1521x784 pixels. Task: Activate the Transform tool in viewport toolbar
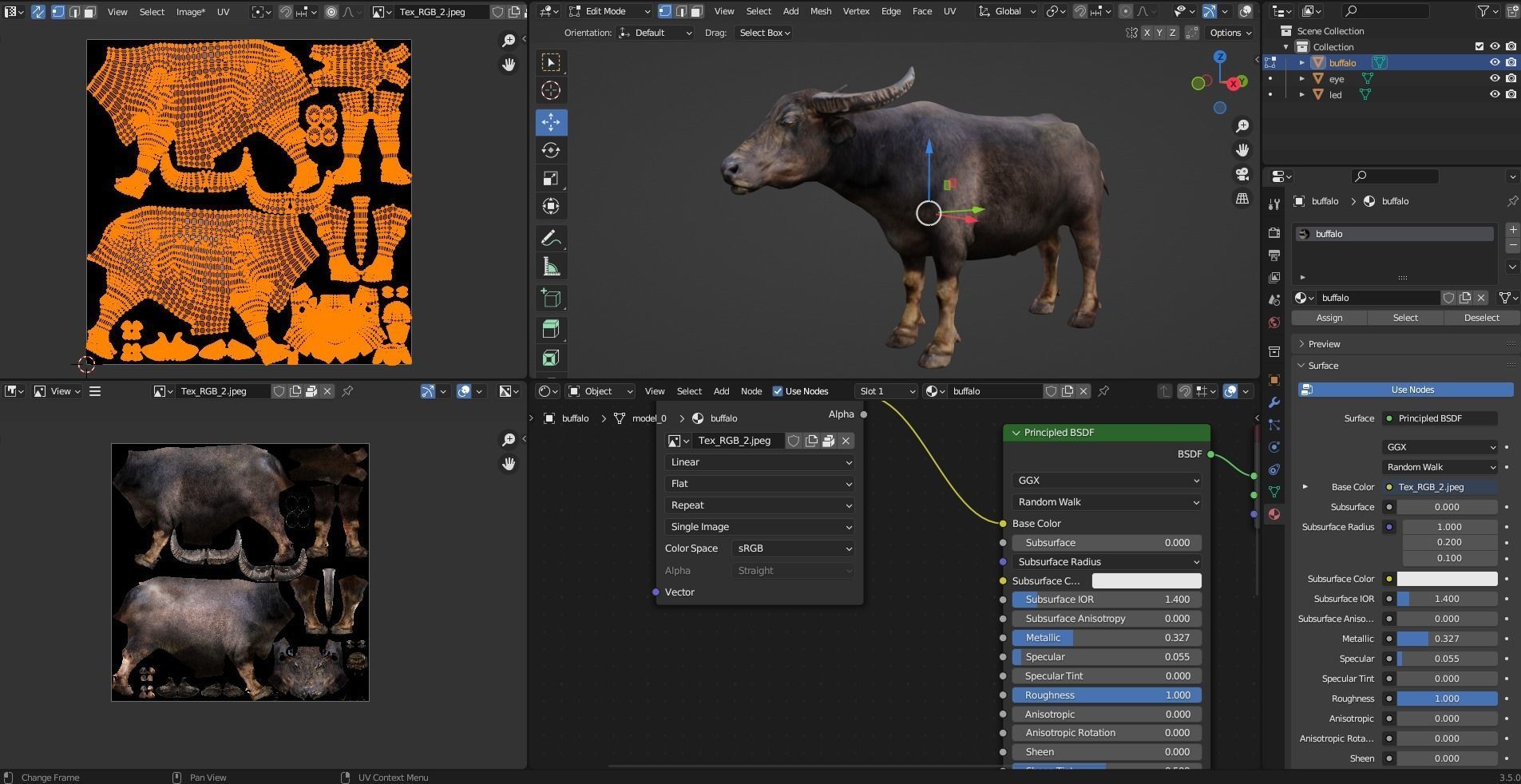[x=551, y=206]
